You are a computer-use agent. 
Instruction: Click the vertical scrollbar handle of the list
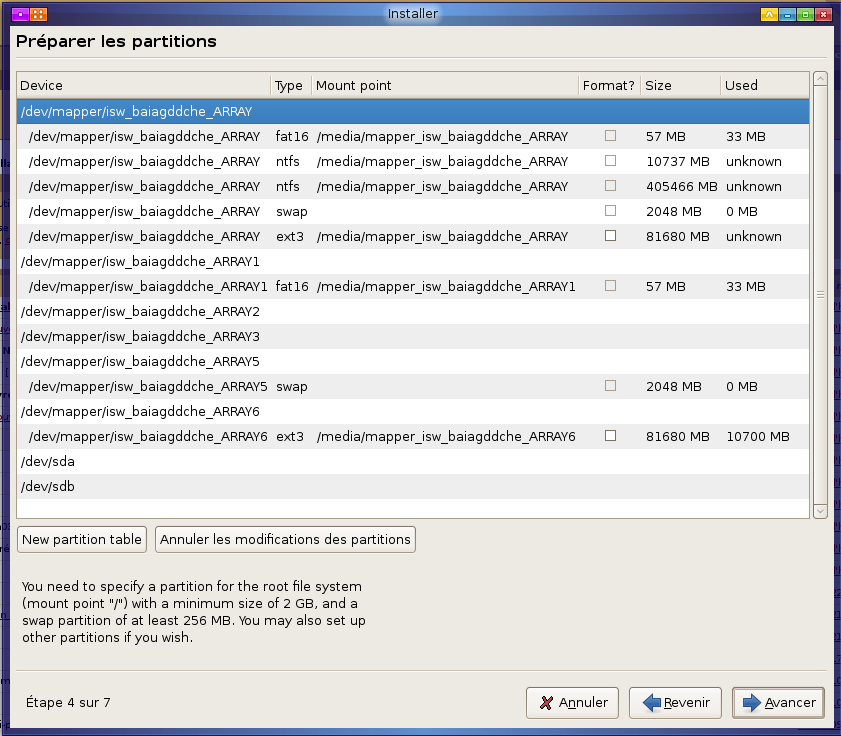[x=820, y=294]
